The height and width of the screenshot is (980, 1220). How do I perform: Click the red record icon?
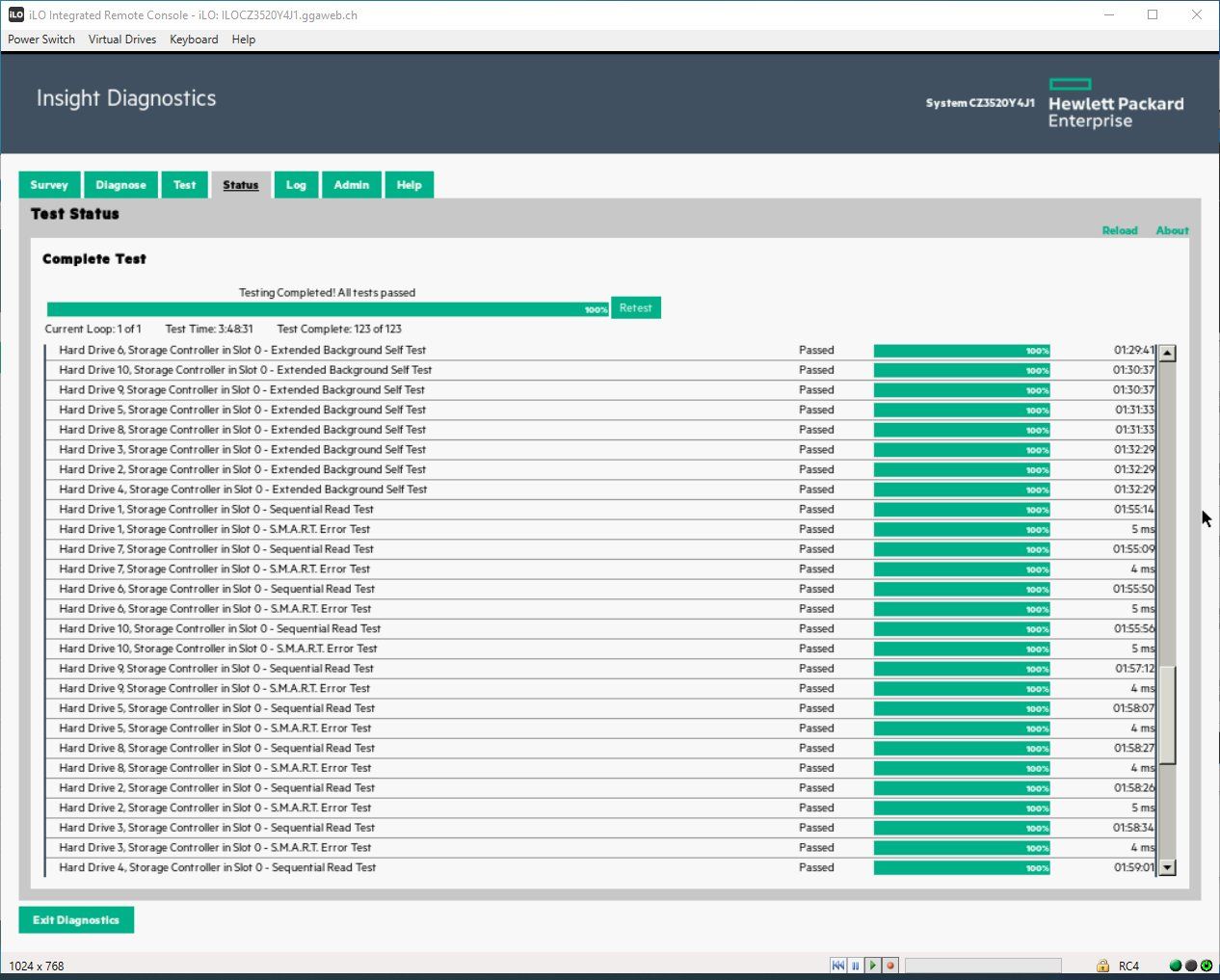point(890,966)
